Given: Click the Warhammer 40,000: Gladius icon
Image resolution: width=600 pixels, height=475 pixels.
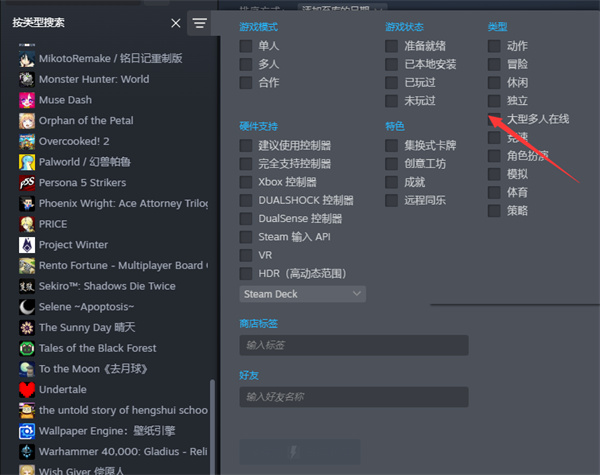Looking at the screenshot, I should pos(27,451).
